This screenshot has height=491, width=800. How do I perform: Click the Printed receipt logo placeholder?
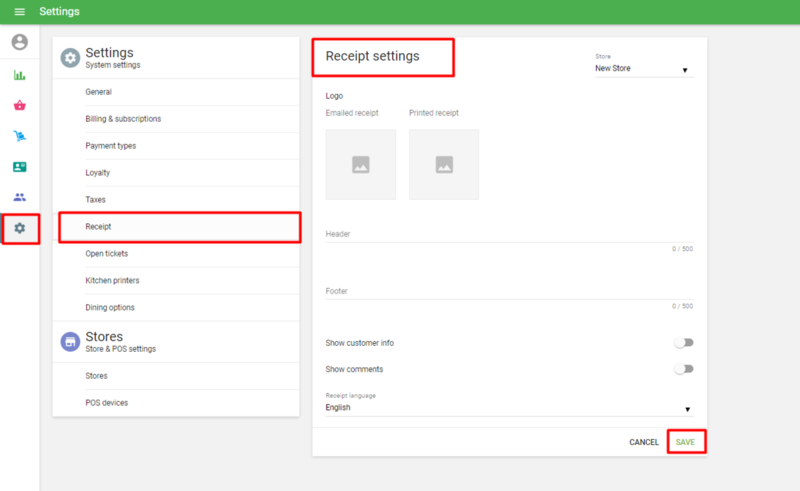click(443, 164)
